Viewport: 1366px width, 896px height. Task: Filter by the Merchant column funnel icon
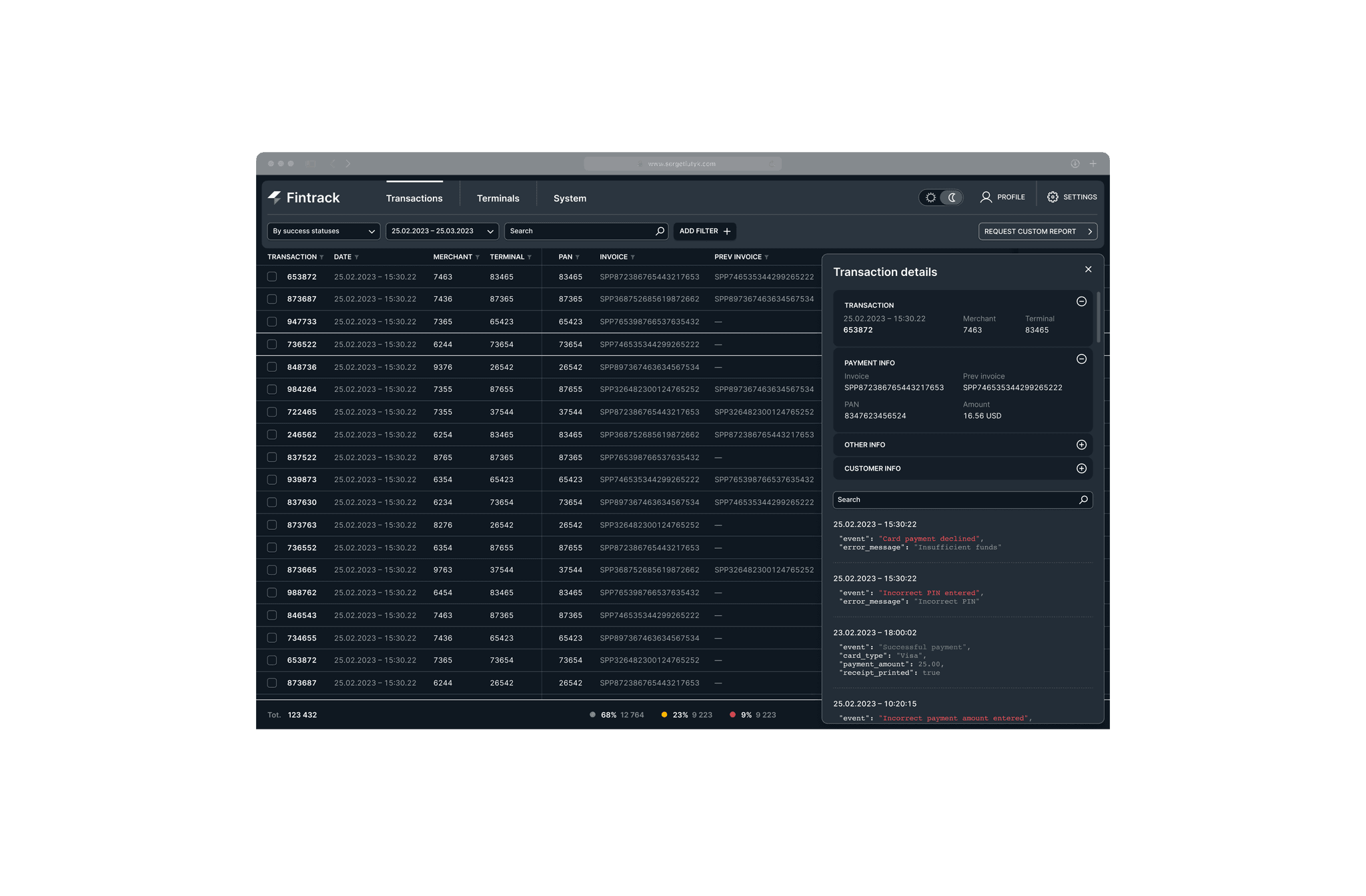(478, 257)
